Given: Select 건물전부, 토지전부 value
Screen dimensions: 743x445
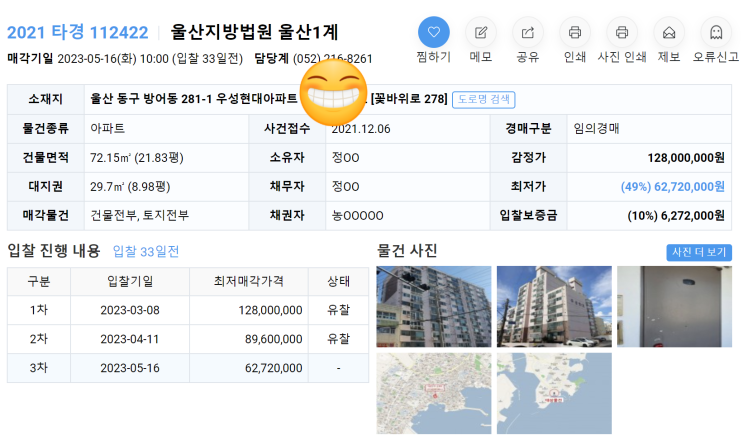Looking at the screenshot, I should point(139,216).
